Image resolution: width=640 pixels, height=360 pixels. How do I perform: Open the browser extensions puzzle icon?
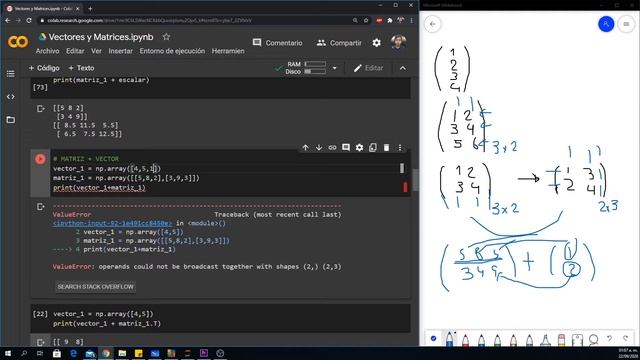coord(390,20)
